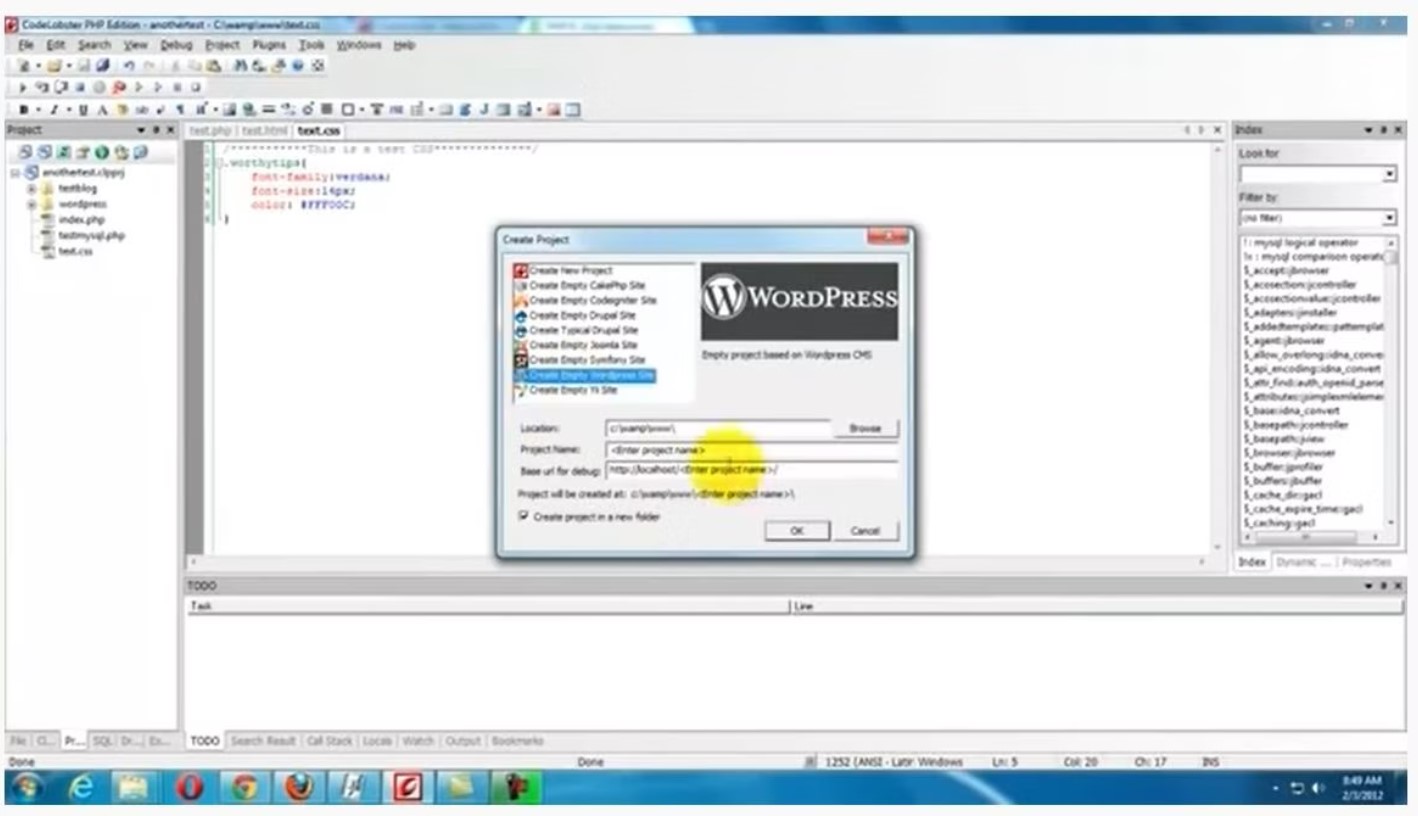Pick Create Empty CodeIgniter Site option
Viewport: 1418px width, 816px height.
(593, 301)
